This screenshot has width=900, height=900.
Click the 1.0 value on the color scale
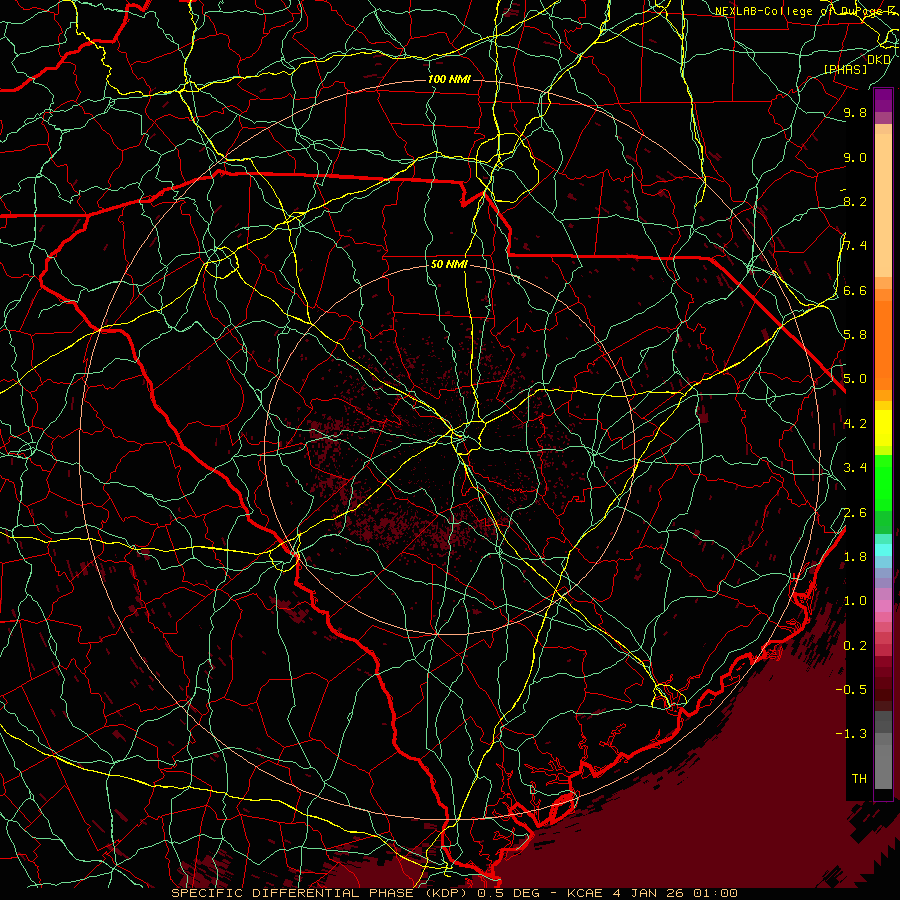tap(855, 601)
